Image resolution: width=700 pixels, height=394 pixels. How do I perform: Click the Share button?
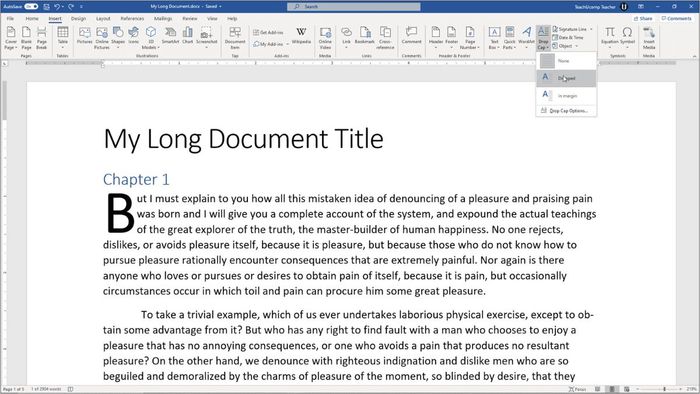(643, 19)
